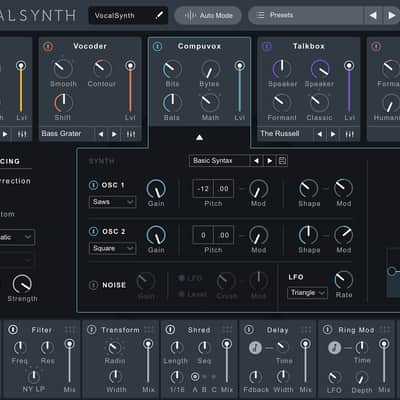Select previous synth preset arrow
The width and height of the screenshot is (400, 400).
256,161
